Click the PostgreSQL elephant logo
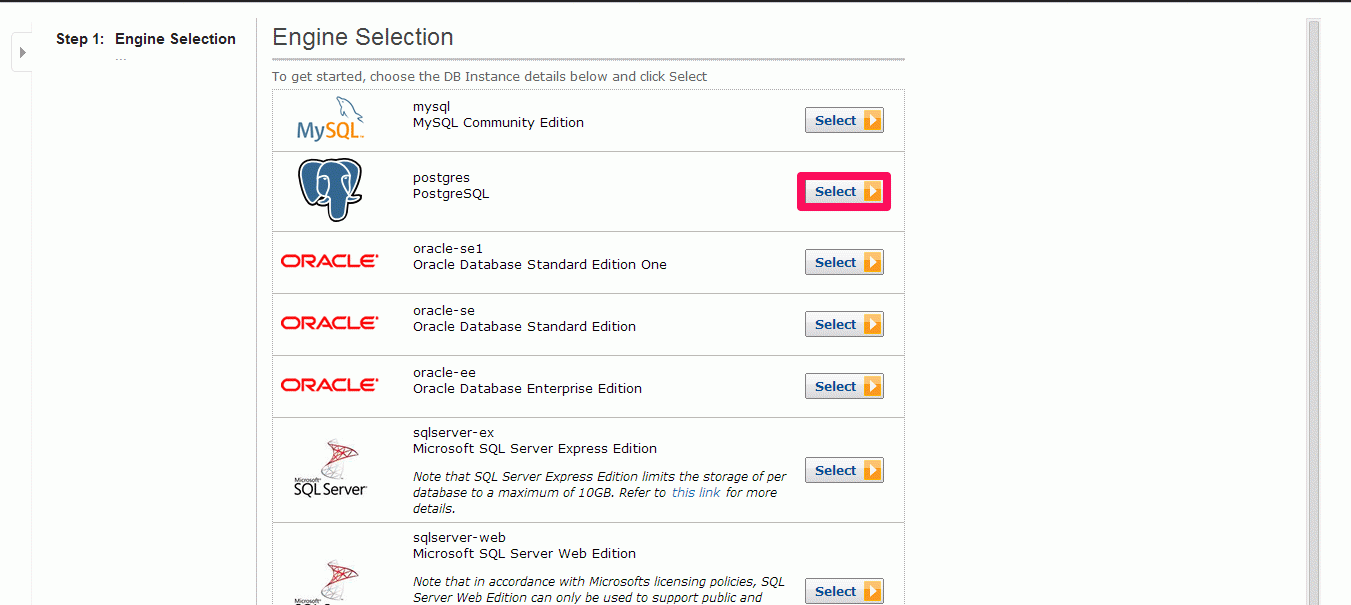This screenshot has width=1351, height=605. coord(330,190)
